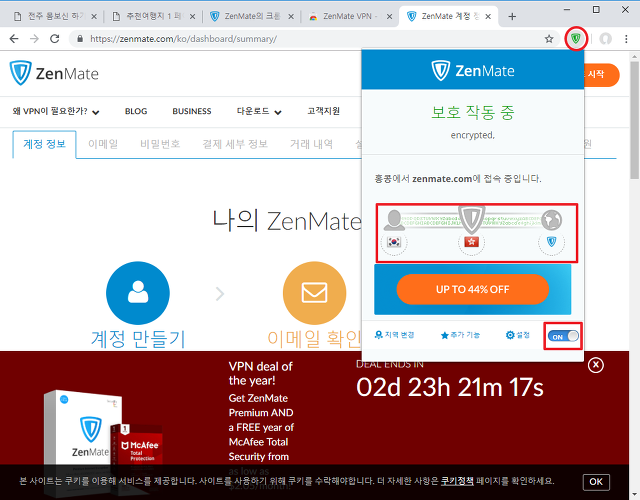The image size is (640, 500).
Task: Click the blue account creation circle icon
Action: (138, 293)
